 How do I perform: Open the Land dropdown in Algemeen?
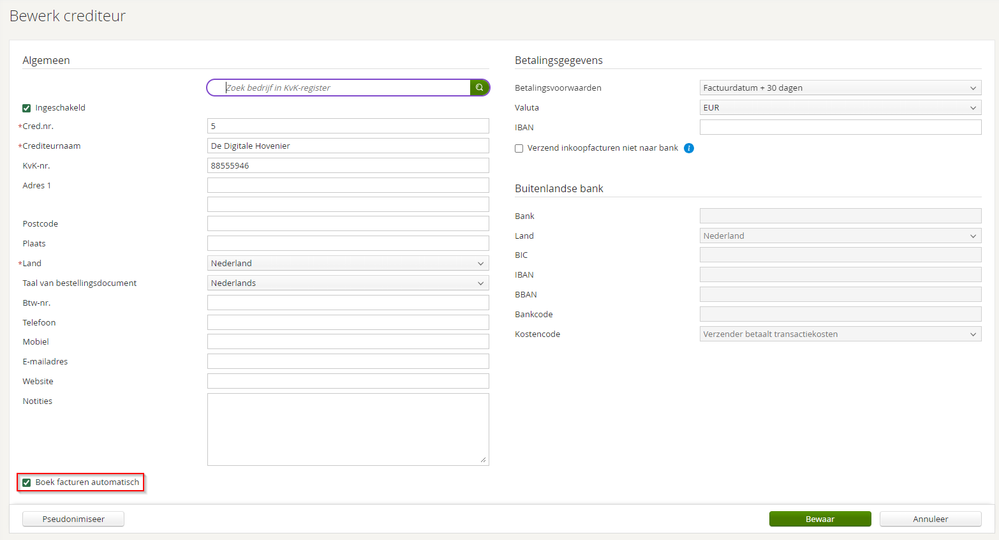click(x=347, y=264)
